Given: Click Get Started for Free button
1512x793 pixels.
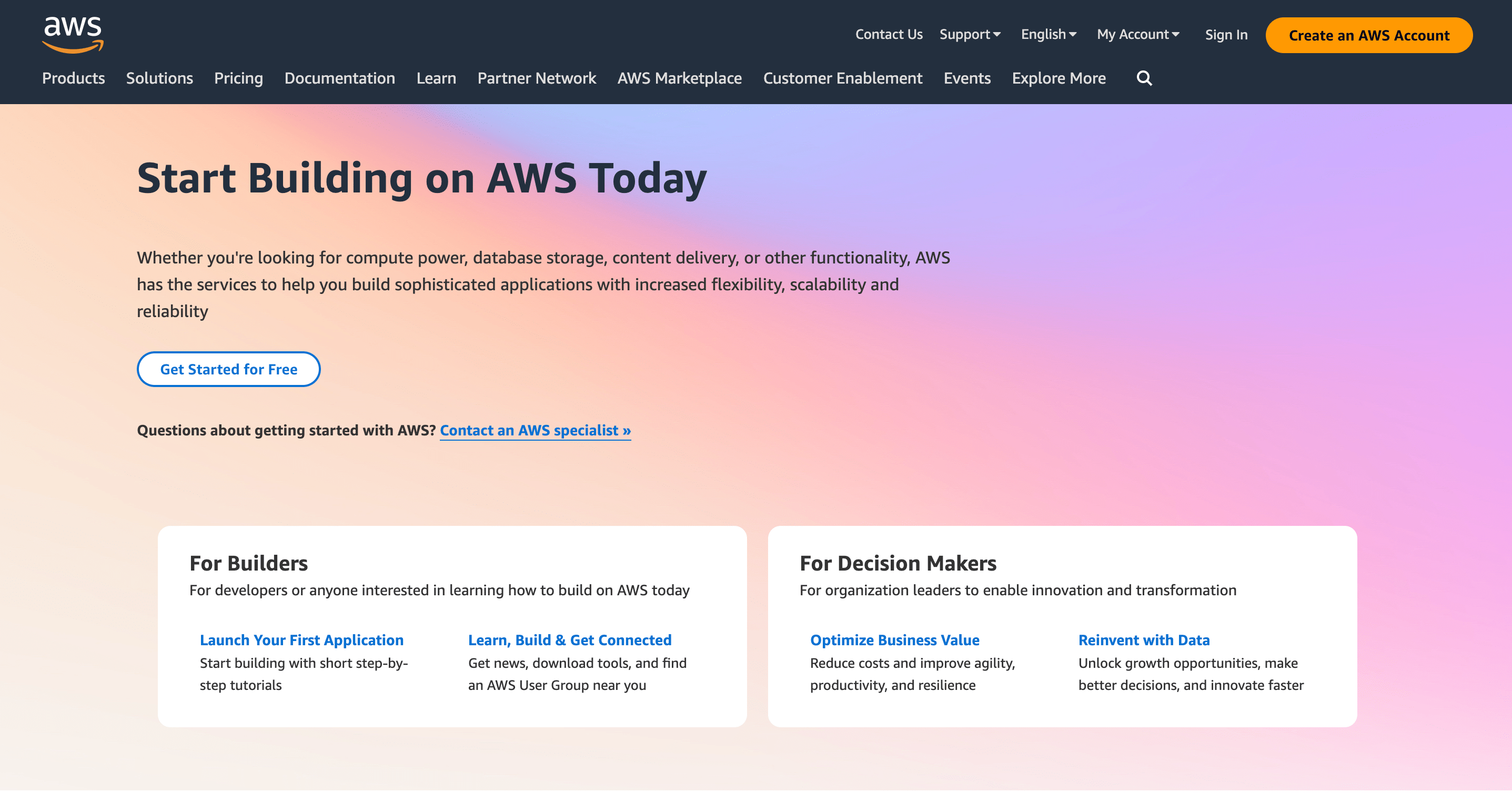Looking at the screenshot, I should click(x=228, y=370).
